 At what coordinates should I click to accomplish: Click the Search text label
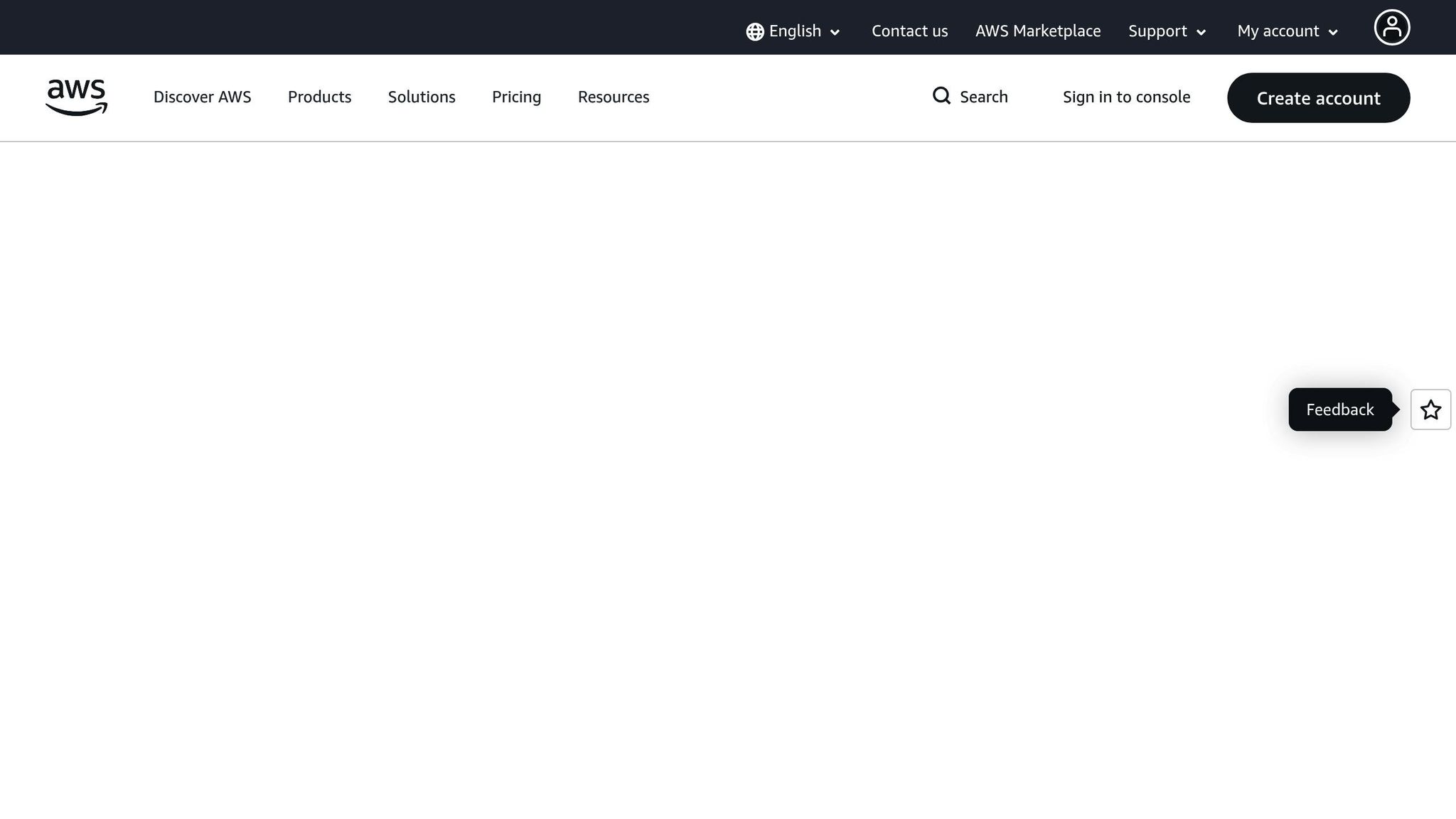pos(983,97)
